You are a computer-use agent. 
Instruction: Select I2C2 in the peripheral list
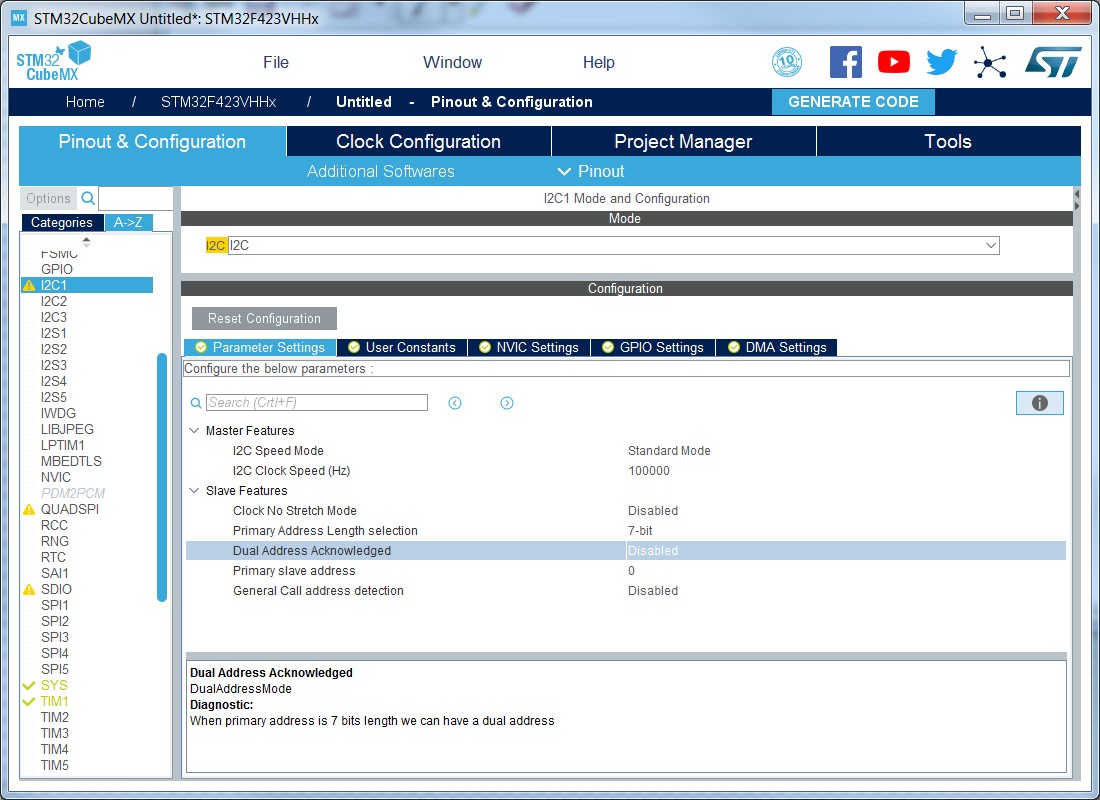pyautogui.click(x=54, y=302)
